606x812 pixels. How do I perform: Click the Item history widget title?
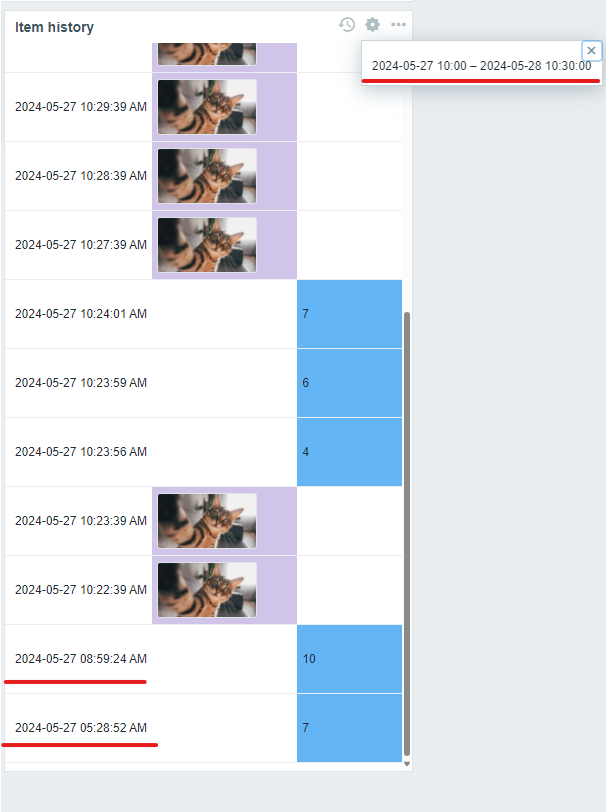pos(54,27)
